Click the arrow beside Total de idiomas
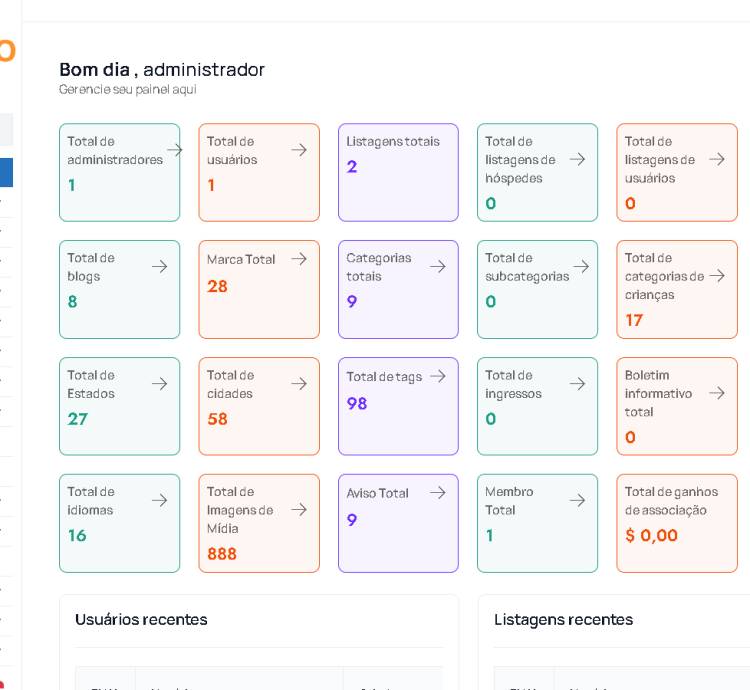750x690 pixels. point(159,500)
